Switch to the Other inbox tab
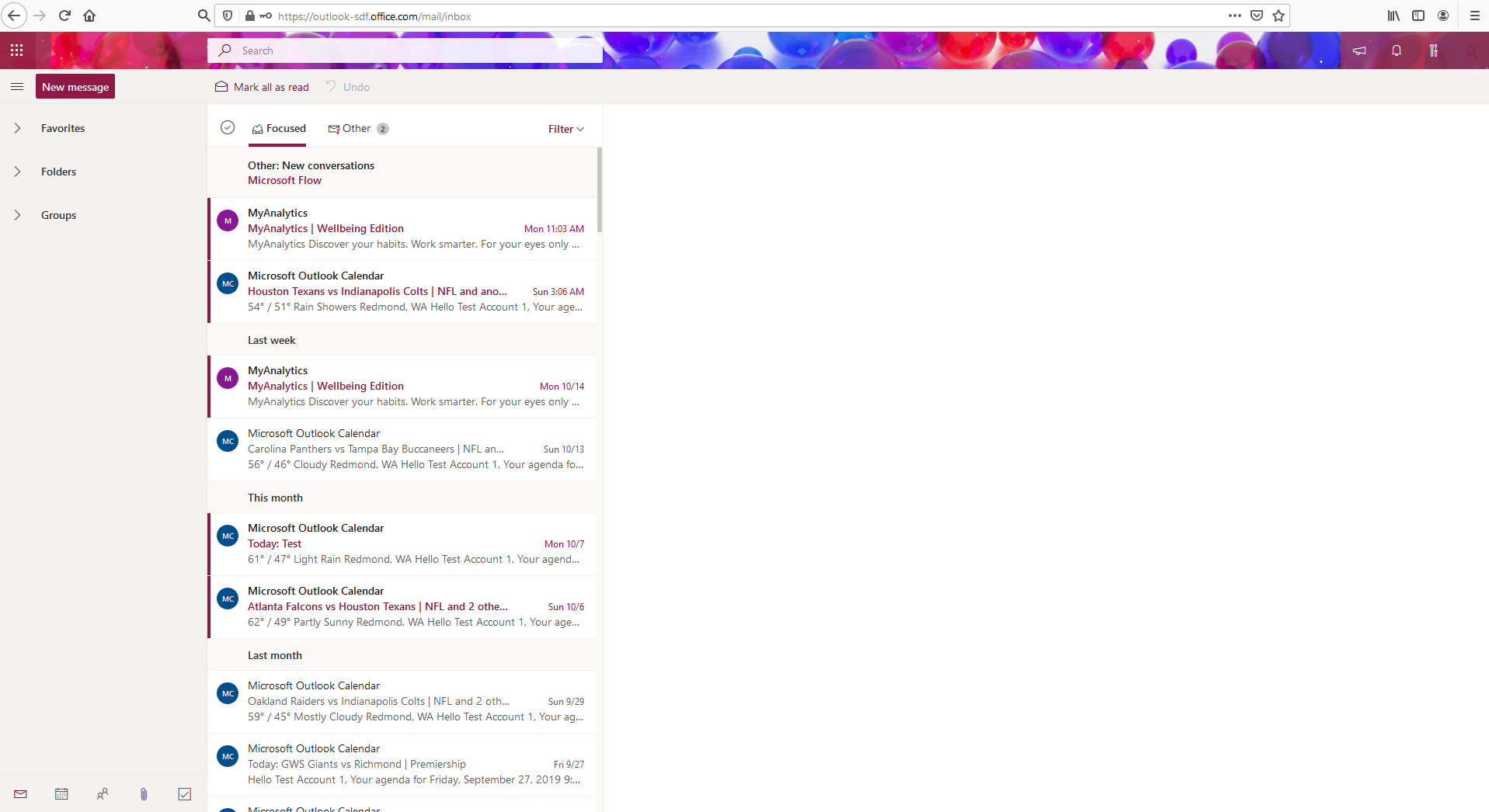 click(356, 128)
